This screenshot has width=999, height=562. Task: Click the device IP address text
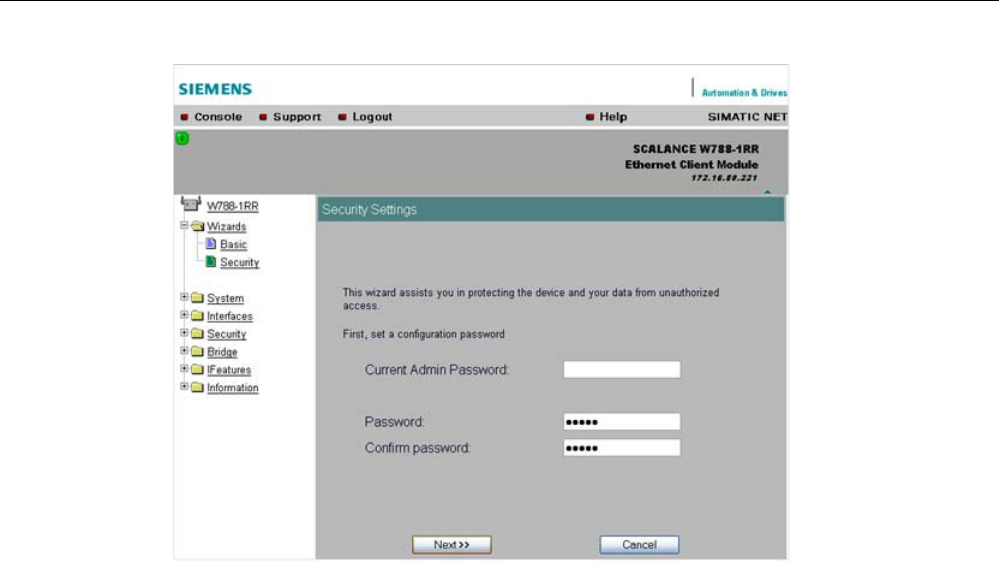tap(724, 178)
